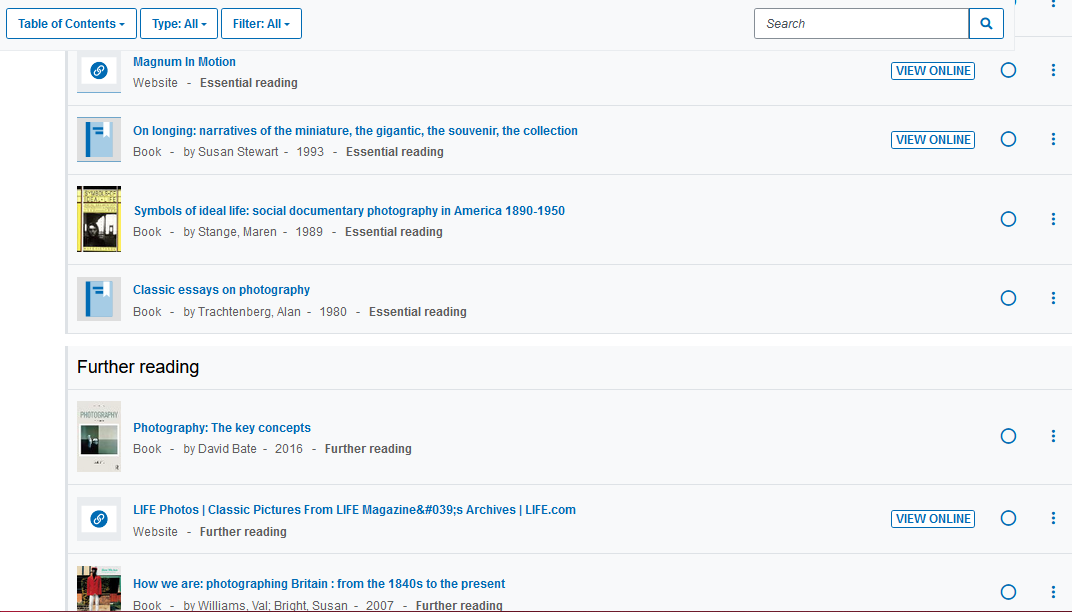Open How we are: photographing Britain title
This screenshot has width=1072, height=612.
(319, 584)
